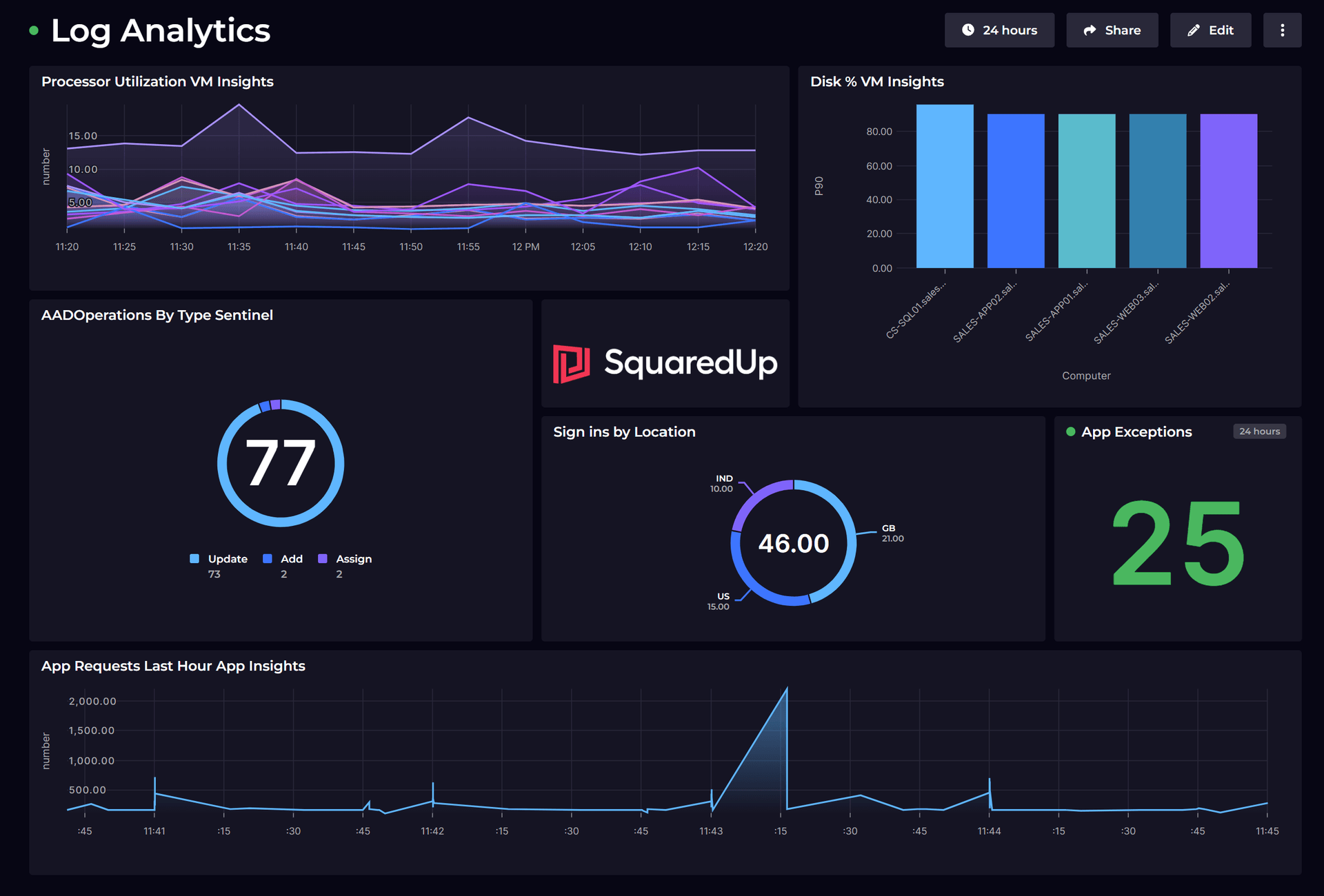1324x896 pixels.
Task: Toggle the Assign legend item
Action: pyautogui.click(x=353, y=559)
